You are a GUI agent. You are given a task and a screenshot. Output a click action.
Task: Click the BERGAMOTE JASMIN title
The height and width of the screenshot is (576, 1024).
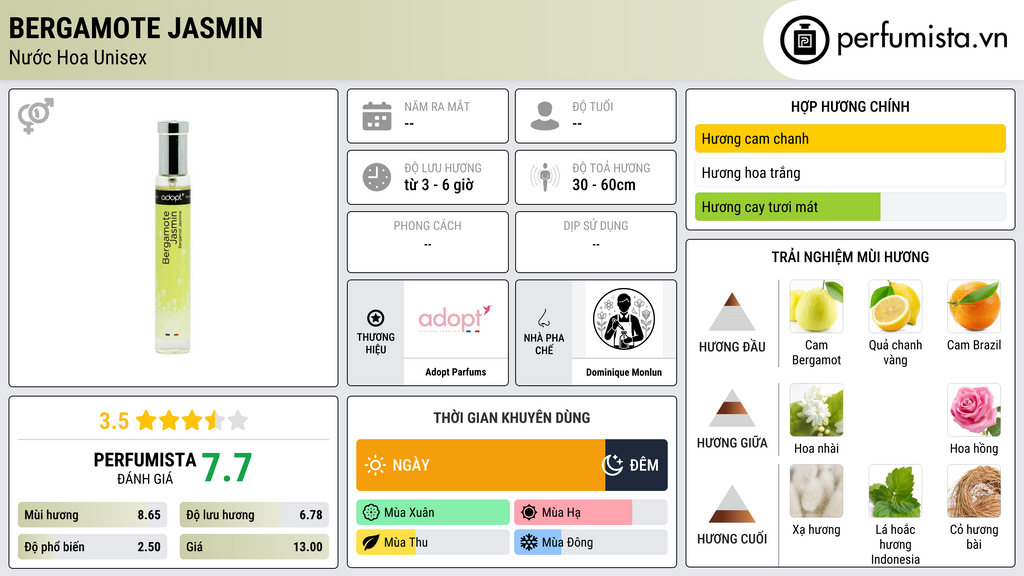click(x=136, y=28)
